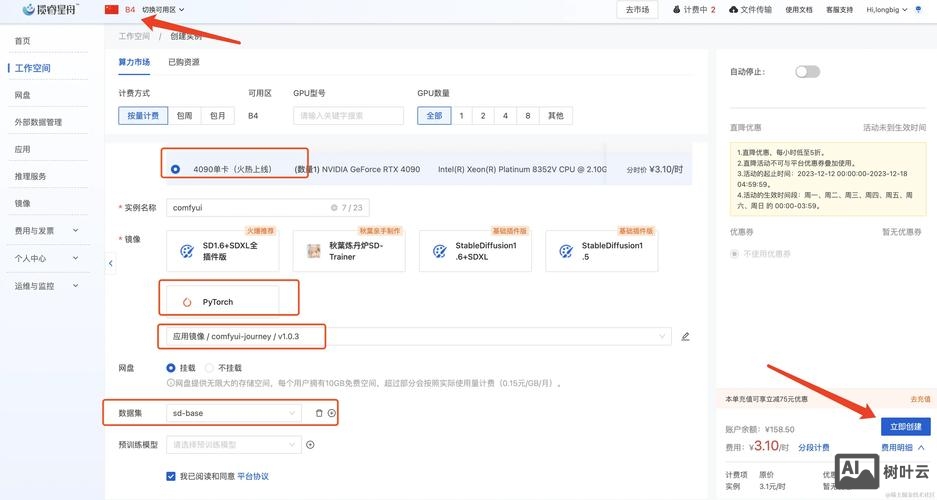
Task: Choose the StableDiffusion1.5 image card
Action: (602, 251)
